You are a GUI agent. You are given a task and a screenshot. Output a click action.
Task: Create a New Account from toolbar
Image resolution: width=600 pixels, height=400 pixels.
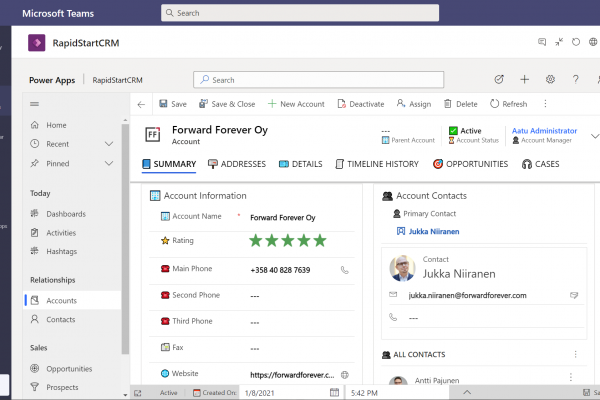(x=296, y=104)
